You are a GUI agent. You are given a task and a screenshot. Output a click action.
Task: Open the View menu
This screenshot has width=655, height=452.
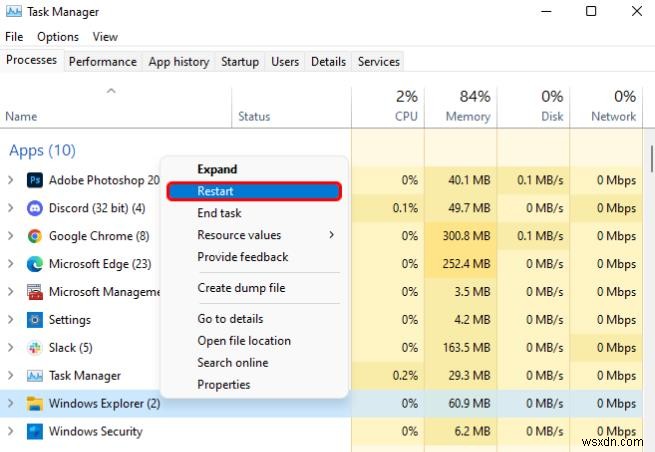click(x=105, y=37)
